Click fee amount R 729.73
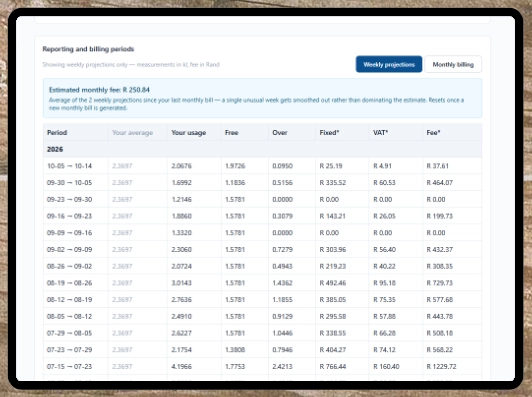 [439, 283]
